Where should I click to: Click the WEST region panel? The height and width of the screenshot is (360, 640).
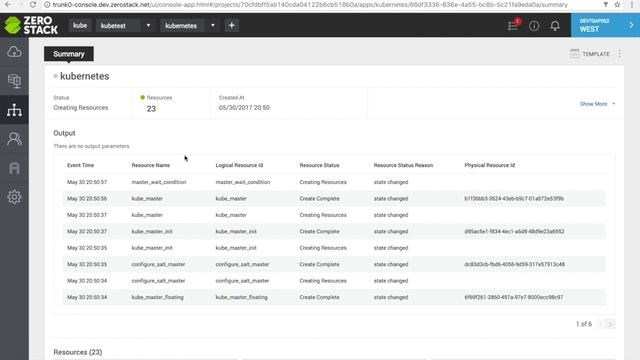click(605, 25)
